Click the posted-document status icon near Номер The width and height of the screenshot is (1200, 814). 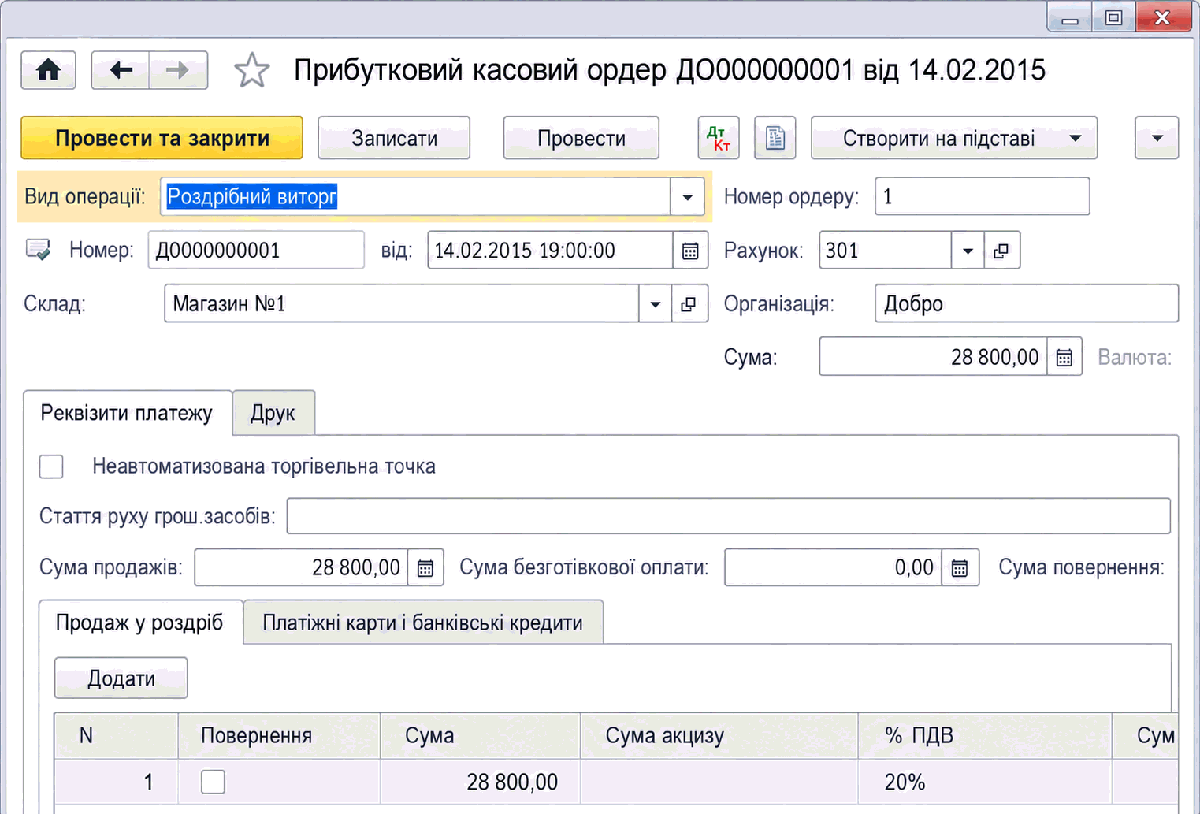(x=38, y=250)
